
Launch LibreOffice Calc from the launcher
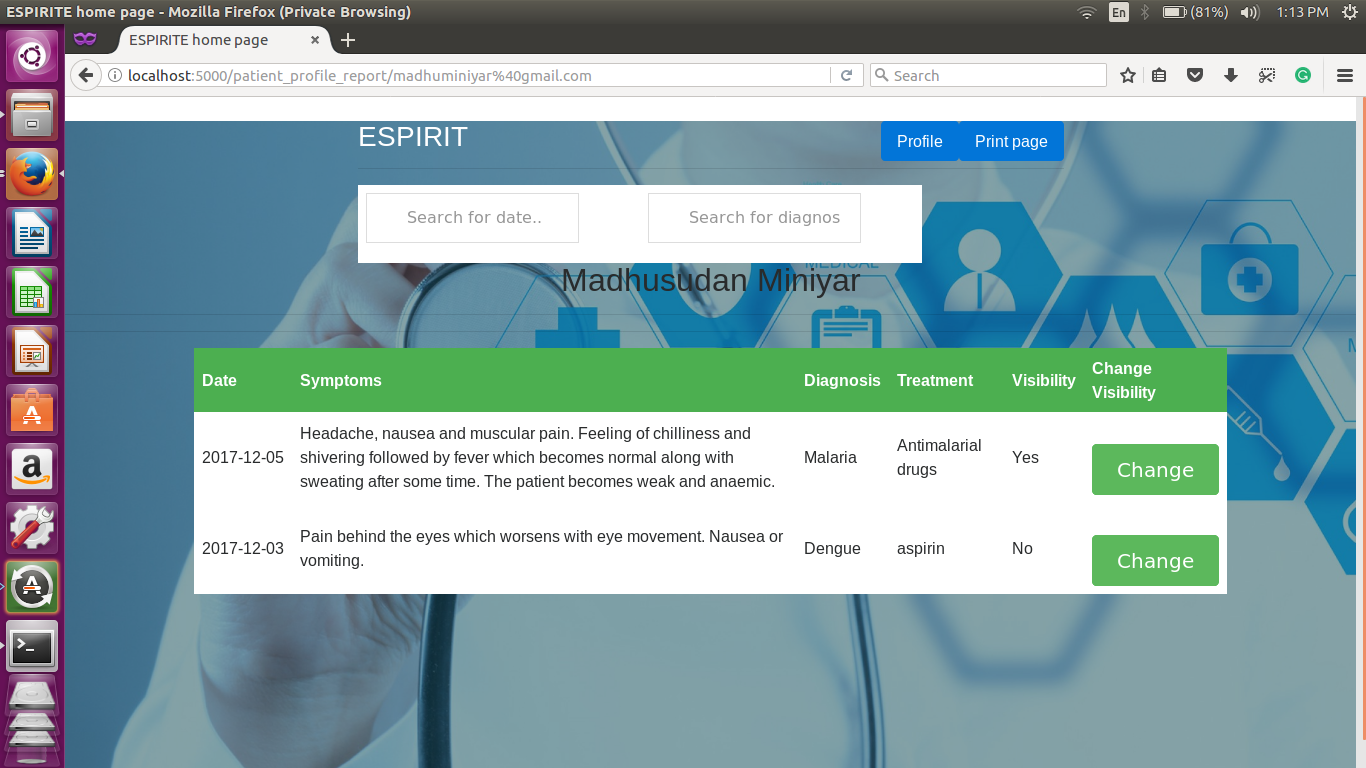coord(33,293)
